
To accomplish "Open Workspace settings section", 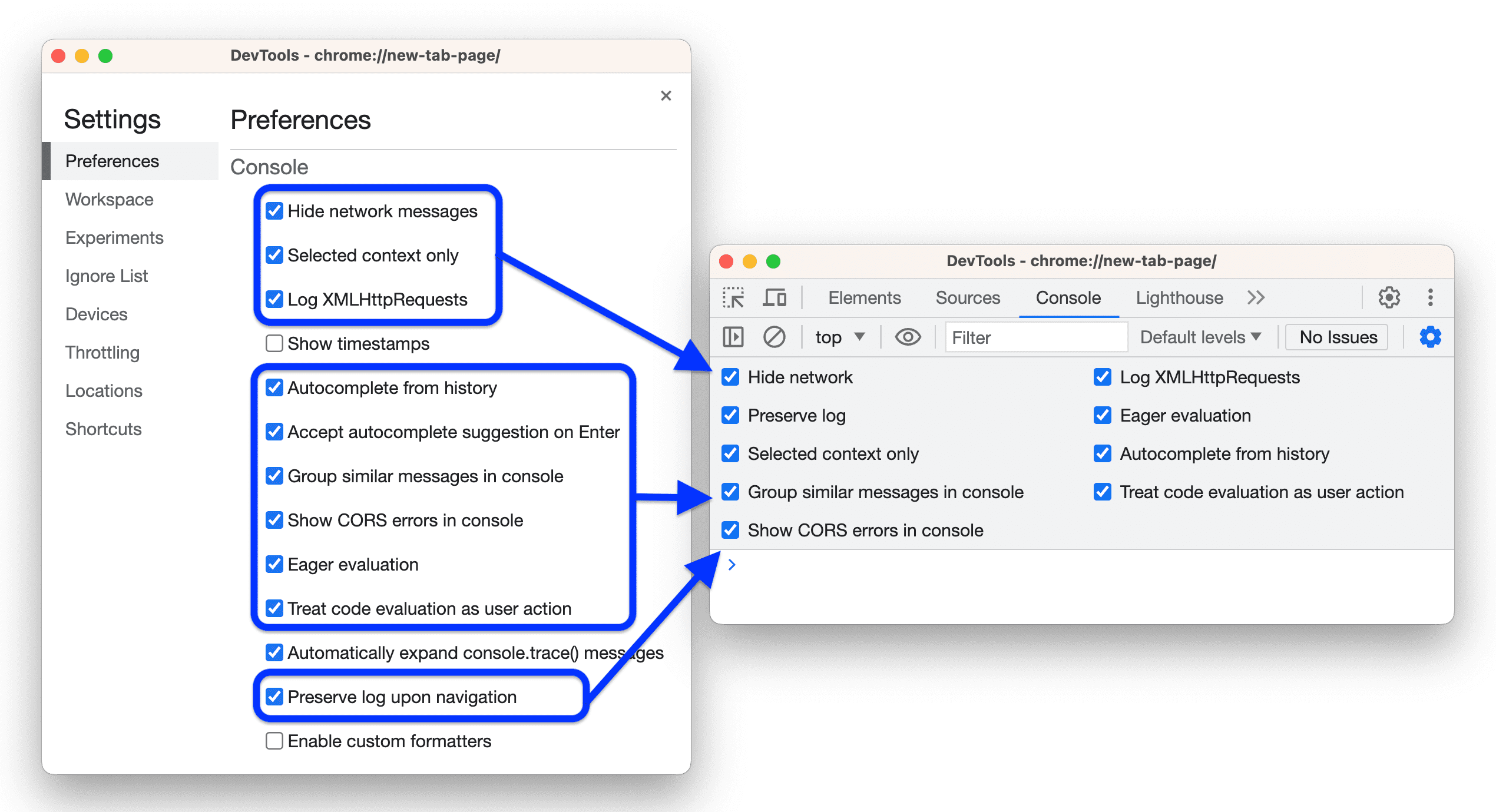I will click(x=110, y=198).
